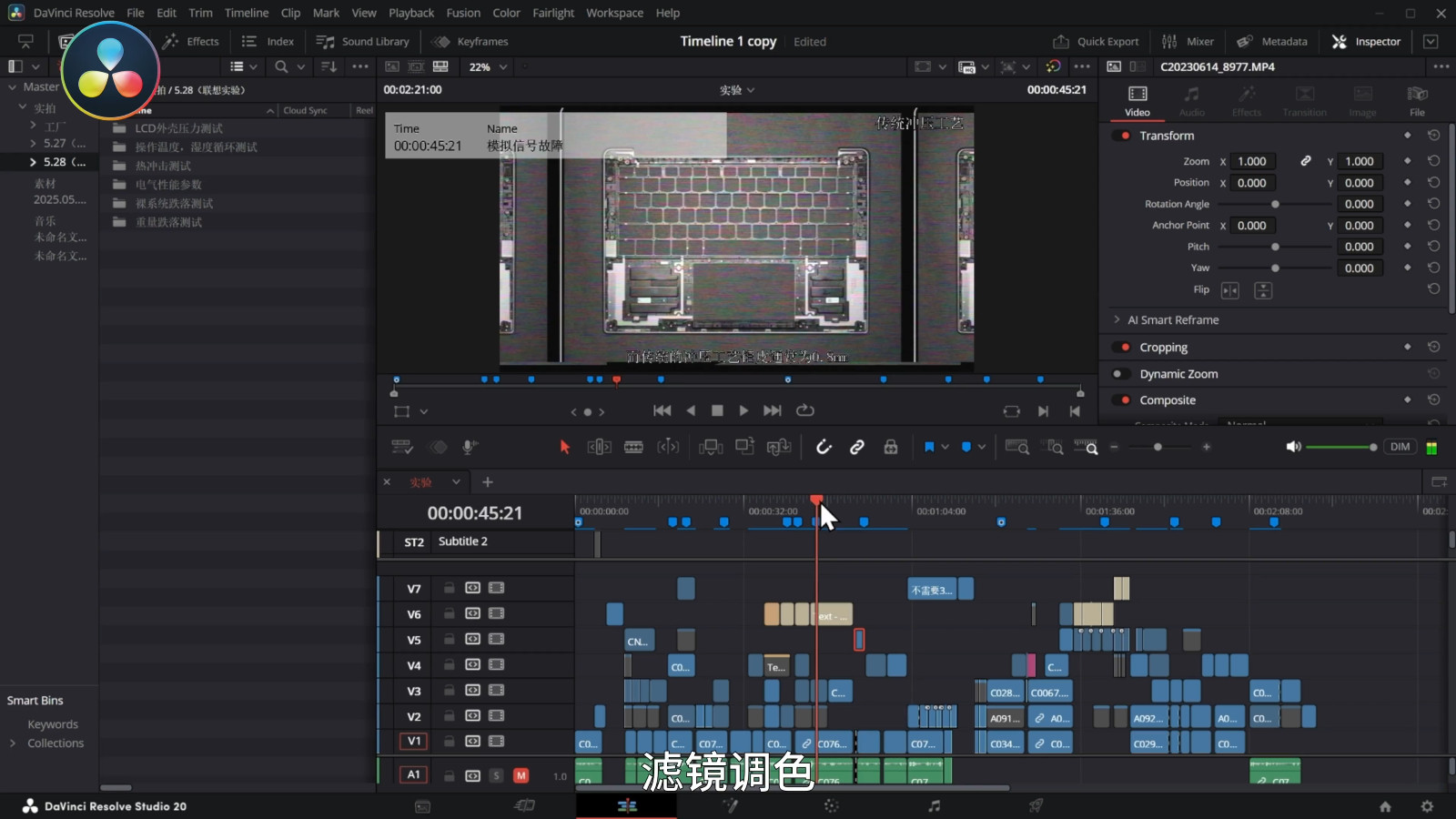Enable the Dynamic Zoom switch
Screen dimensions: 1456x819
[1121, 374]
